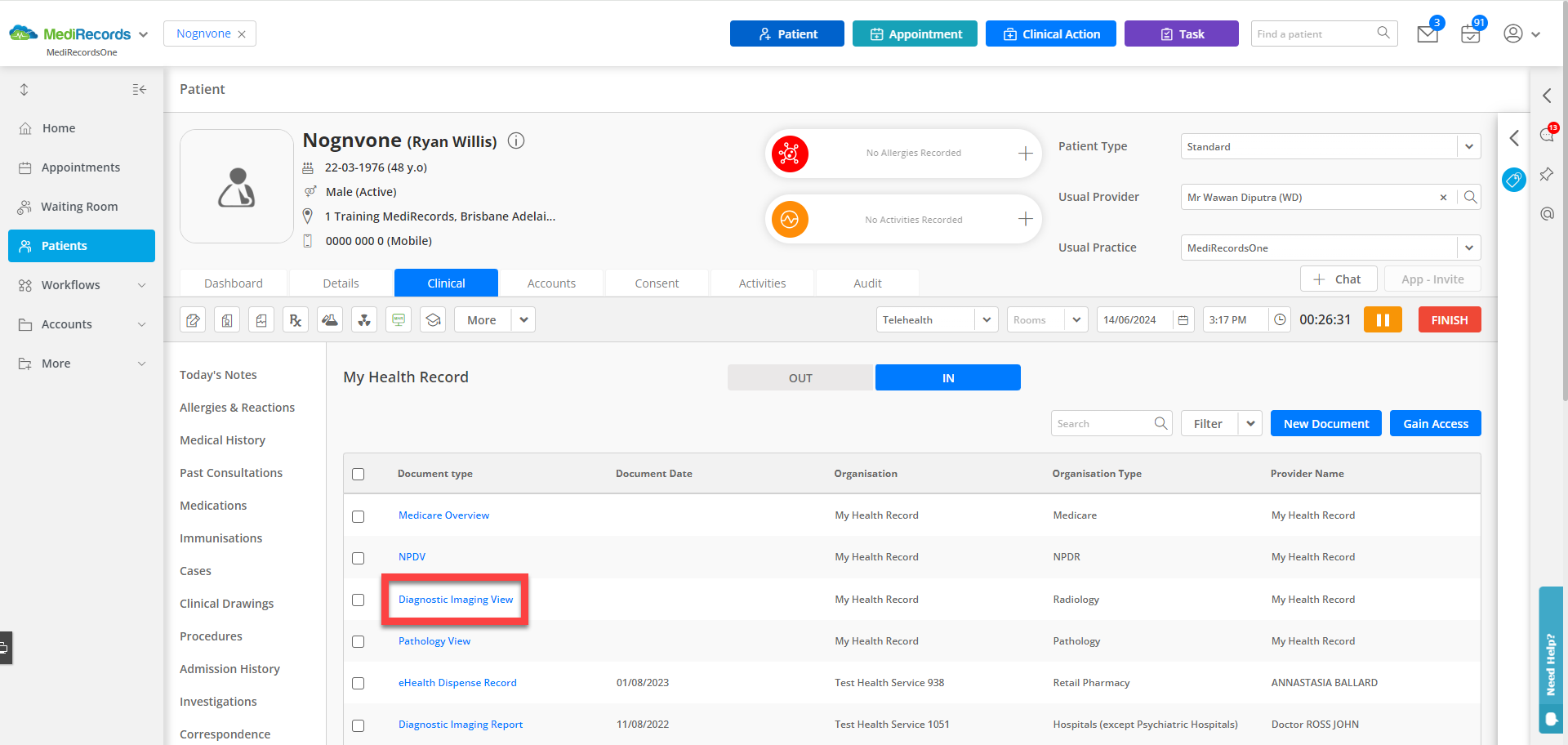This screenshot has width=1568, height=745.
Task: Check the Diagnostic Imaging Report checkbox
Action: [358, 725]
